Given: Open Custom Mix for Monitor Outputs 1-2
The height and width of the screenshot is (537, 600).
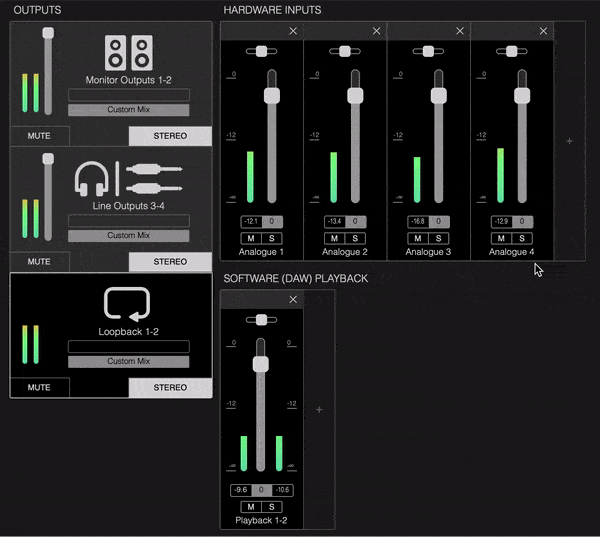Looking at the screenshot, I should (x=129, y=110).
